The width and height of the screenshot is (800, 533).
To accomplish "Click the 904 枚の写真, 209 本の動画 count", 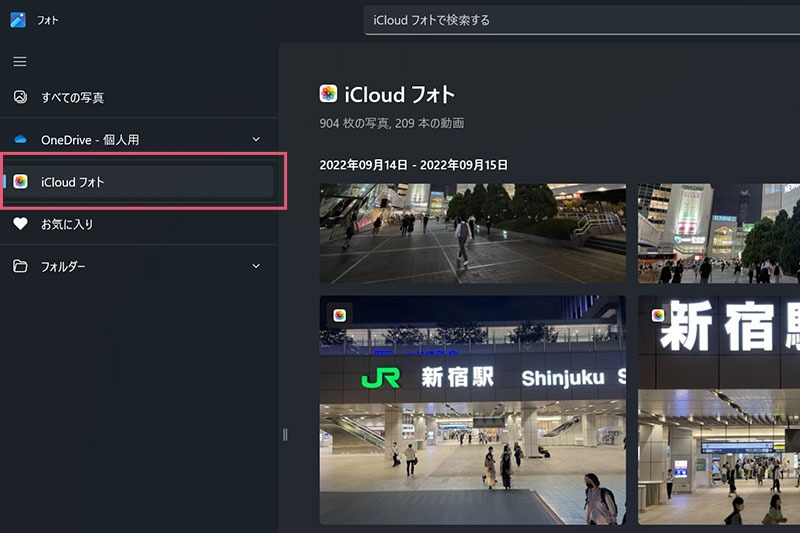I will pos(392,123).
